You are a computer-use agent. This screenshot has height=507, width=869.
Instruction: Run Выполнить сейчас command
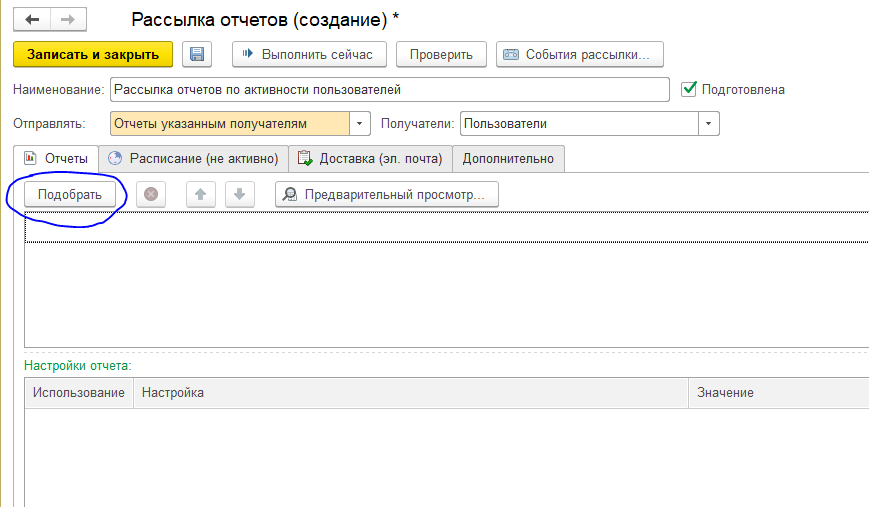[309, 54]
